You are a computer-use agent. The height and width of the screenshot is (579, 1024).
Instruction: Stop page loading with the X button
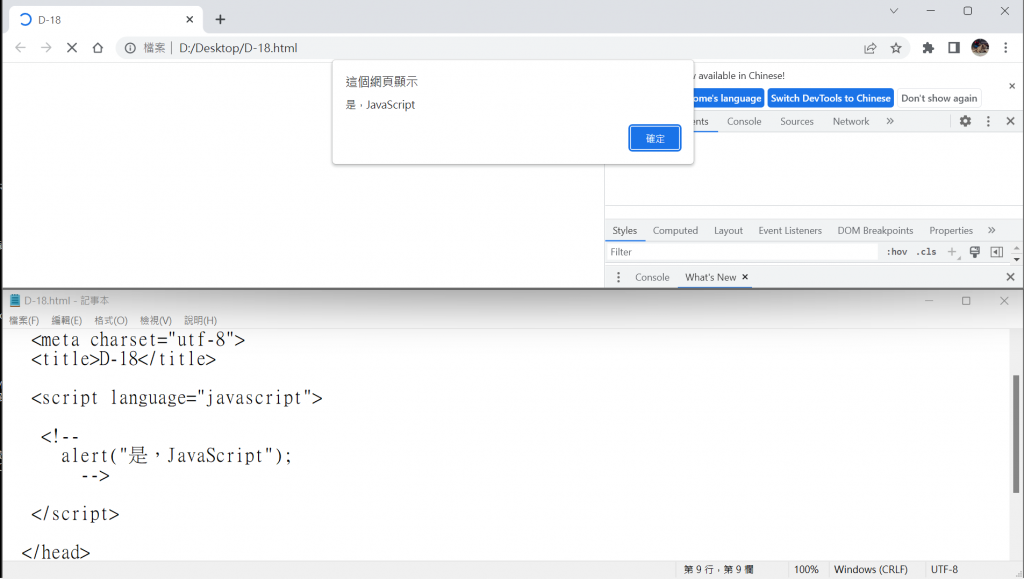click(72, 48)
